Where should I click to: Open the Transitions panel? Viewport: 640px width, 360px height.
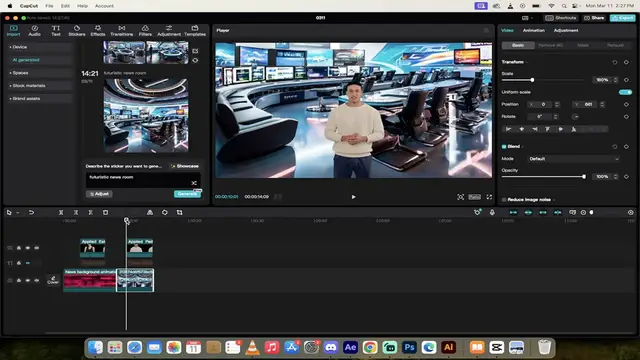click(x=122, y=31)
